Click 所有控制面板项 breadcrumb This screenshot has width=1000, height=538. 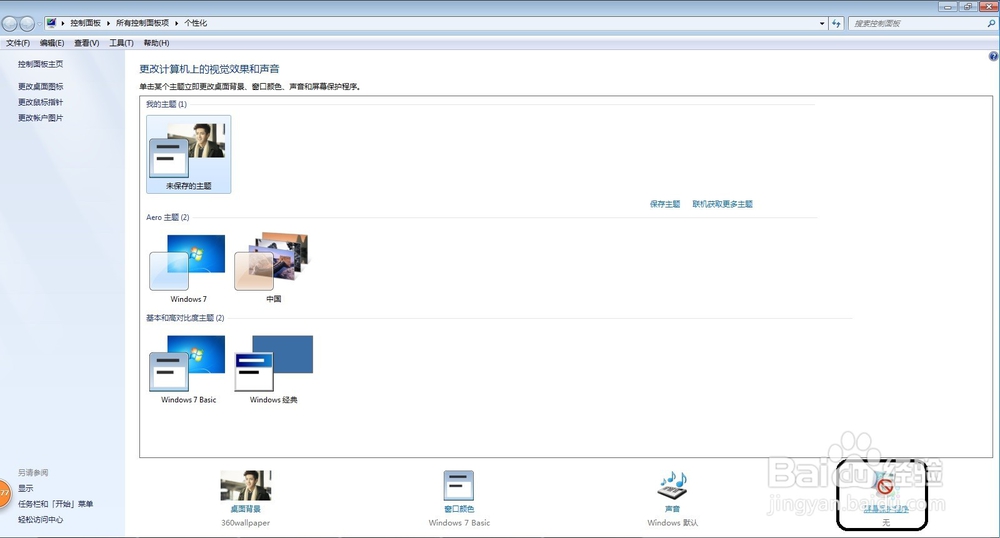pyautogui.click(x=142, y=23)
